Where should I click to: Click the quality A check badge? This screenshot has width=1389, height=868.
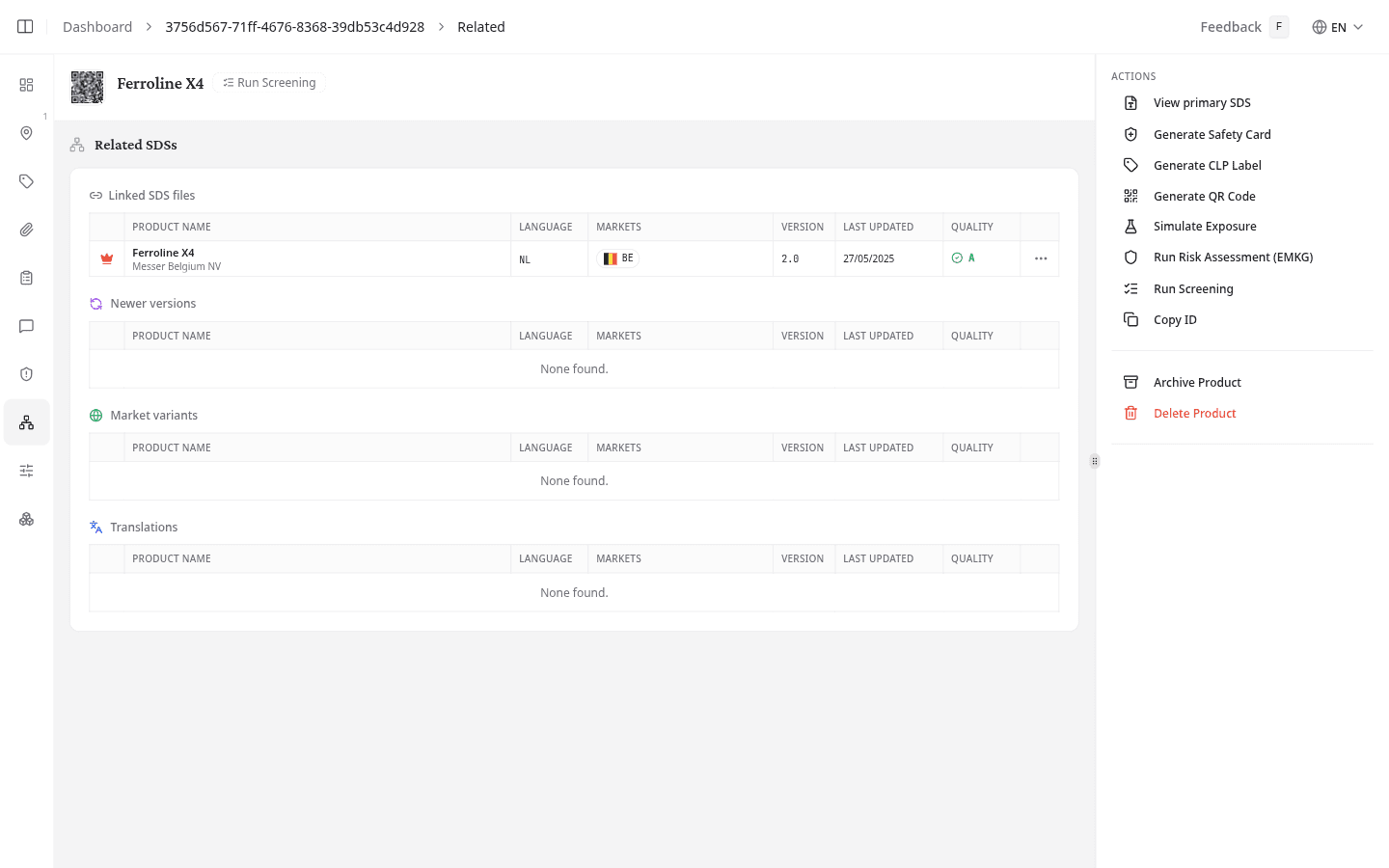(x=964, y=258)
